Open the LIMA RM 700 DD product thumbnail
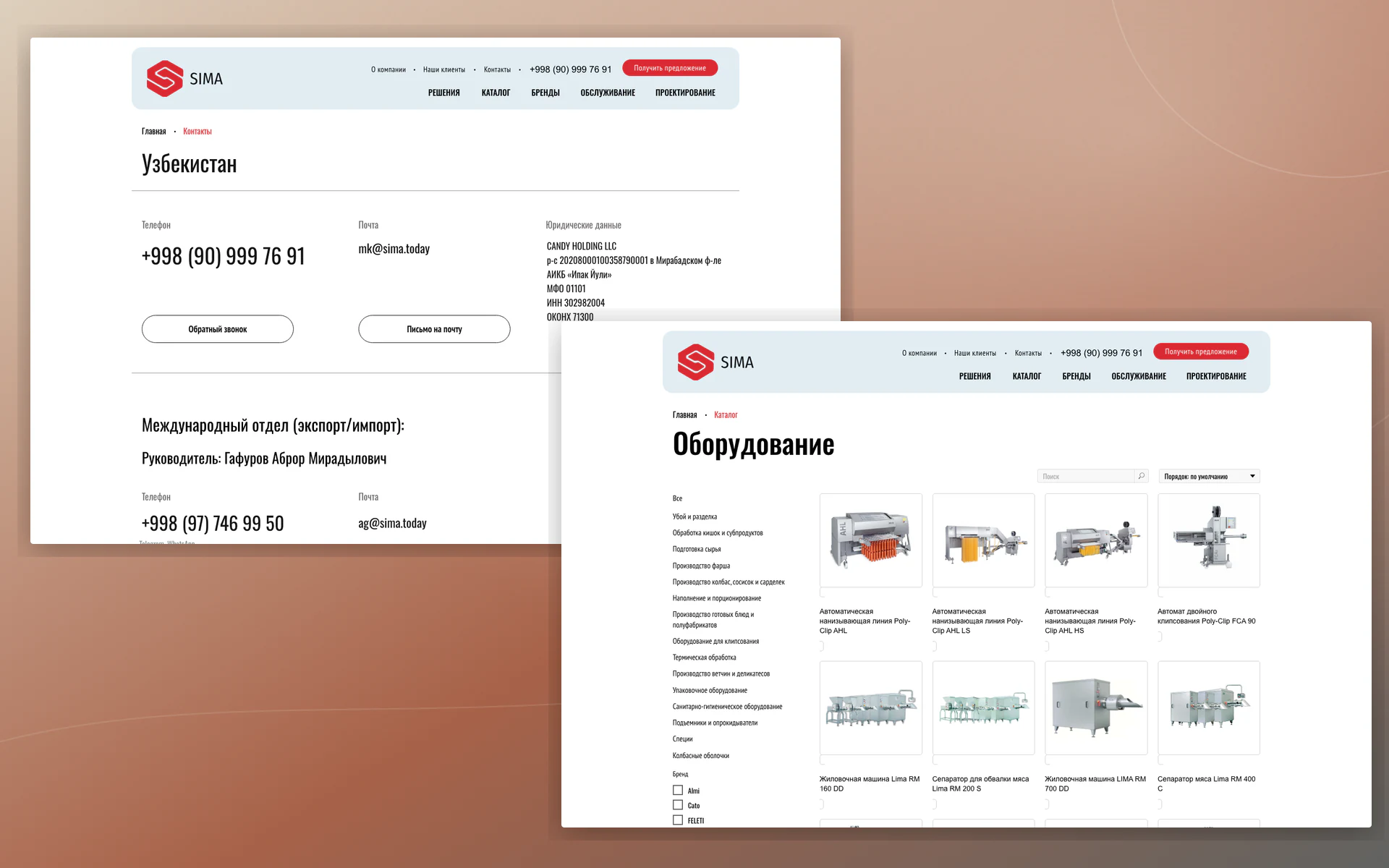This screenshot has width=1389, height=868. tap(1096, 708)
